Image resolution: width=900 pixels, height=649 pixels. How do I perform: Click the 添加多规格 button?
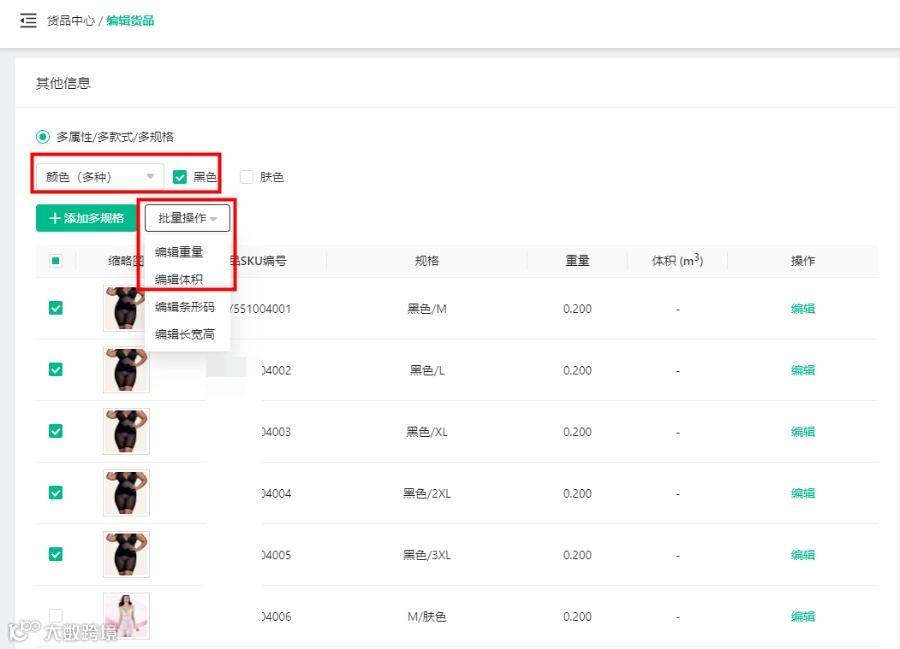coord(87,218)
